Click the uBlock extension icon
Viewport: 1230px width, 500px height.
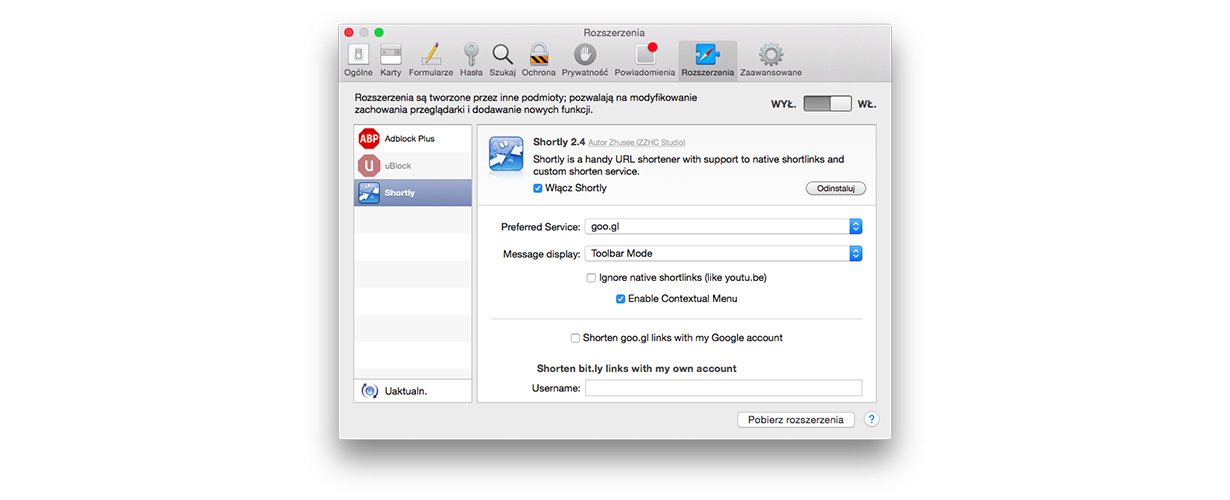pos(369,166)
